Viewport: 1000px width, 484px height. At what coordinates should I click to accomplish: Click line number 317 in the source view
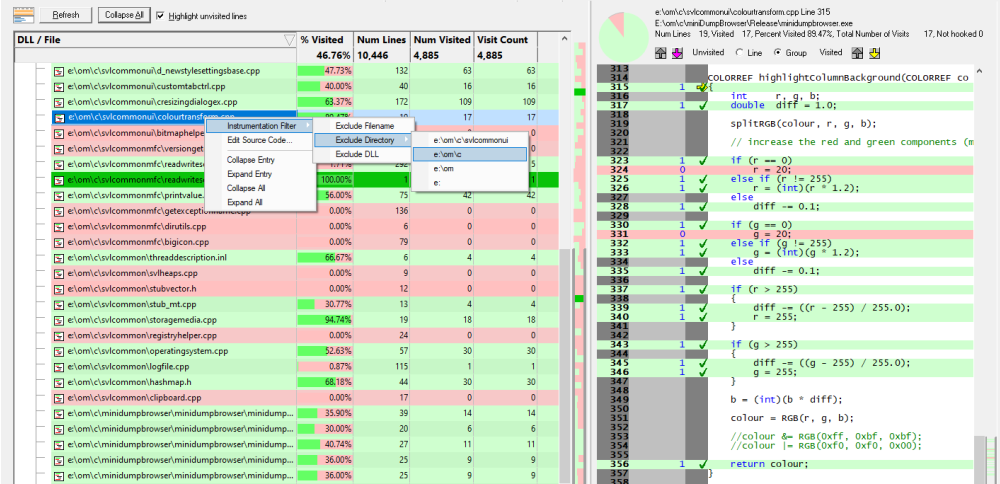[620, 106]
